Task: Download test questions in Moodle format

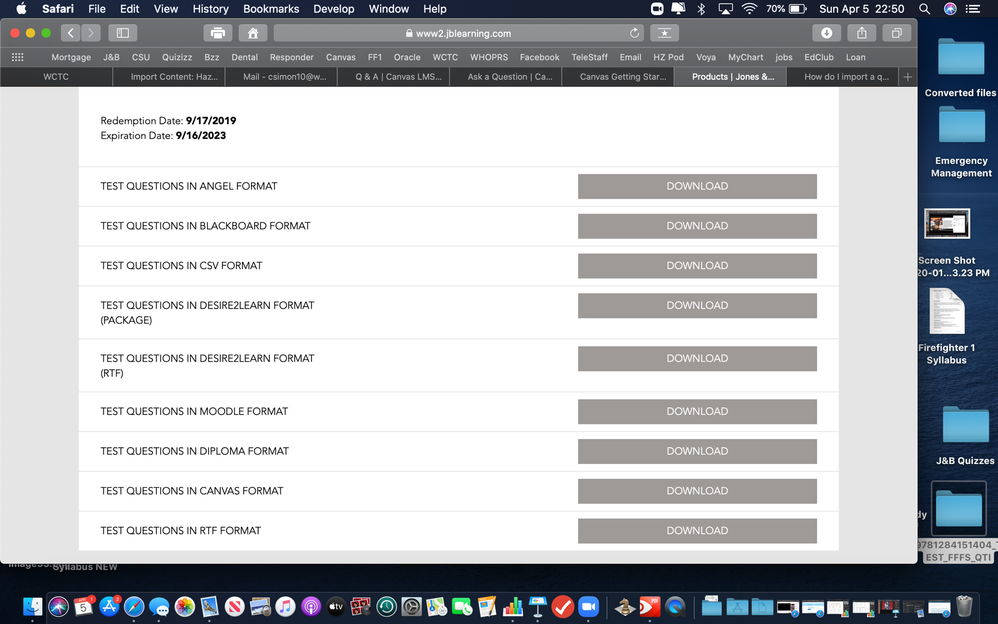Action: click(x=697, y=411)
